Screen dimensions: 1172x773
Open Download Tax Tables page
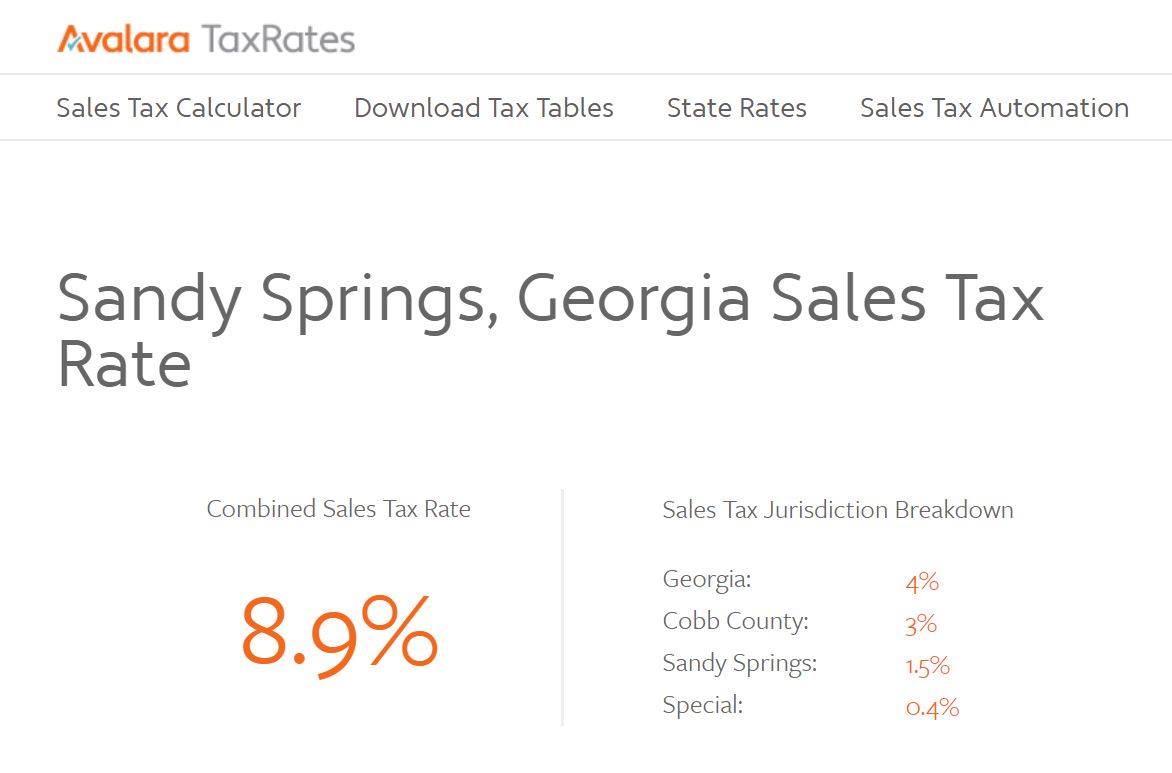[484, 108]
